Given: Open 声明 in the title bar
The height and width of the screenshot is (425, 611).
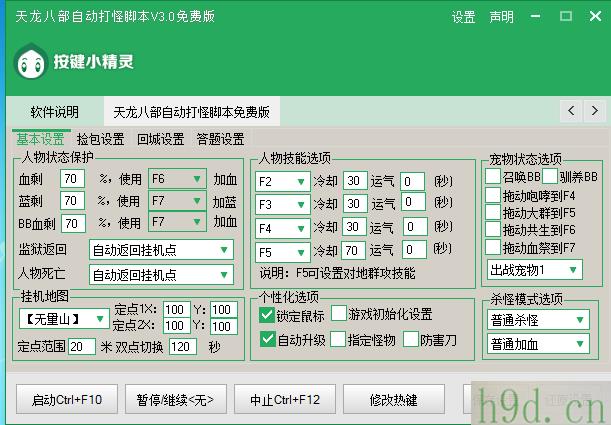Looking at the screenshot, I should (x=501, y=17).
